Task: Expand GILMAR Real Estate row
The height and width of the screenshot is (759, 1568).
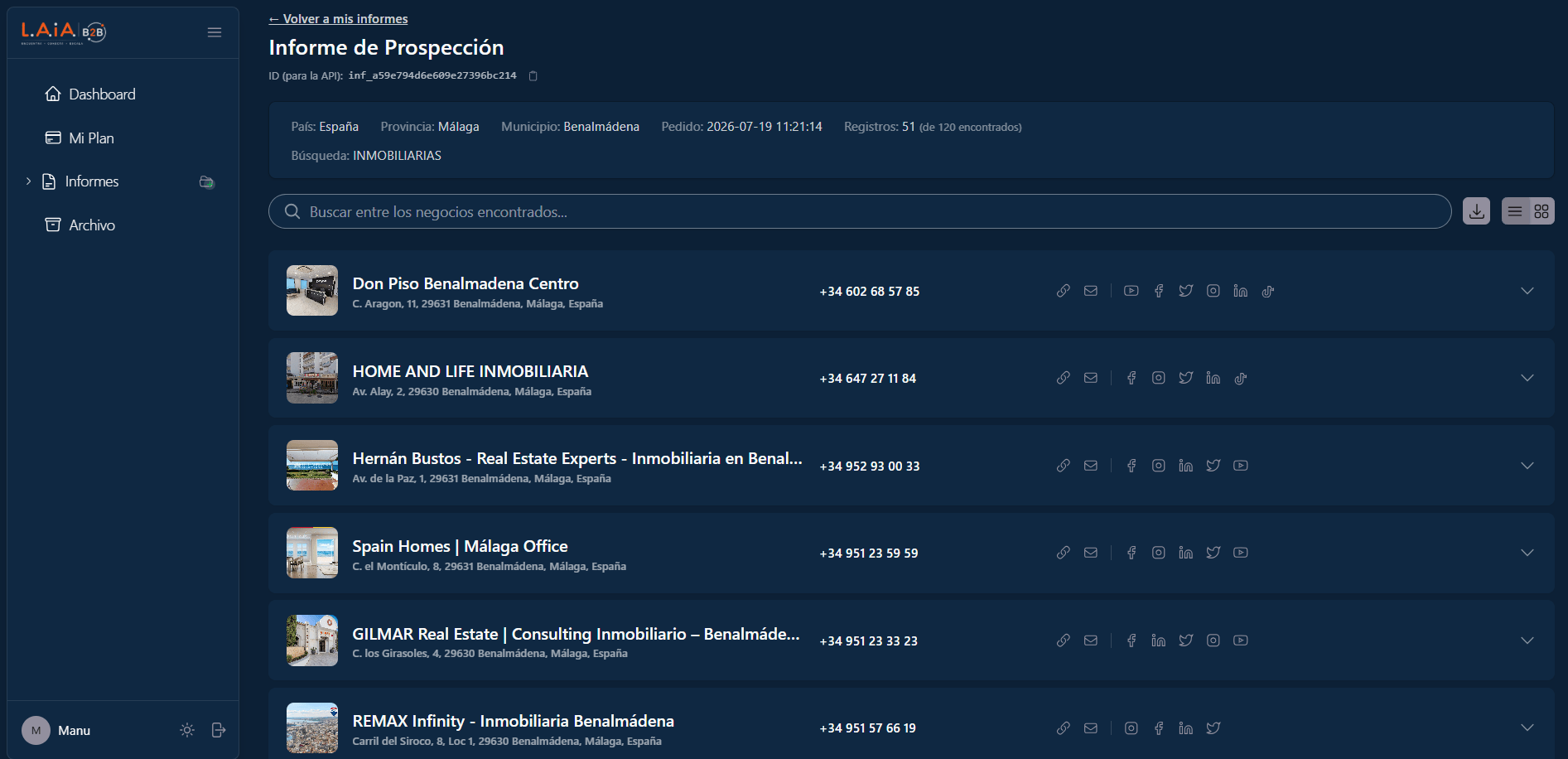Action: (x=1527, y=641)
